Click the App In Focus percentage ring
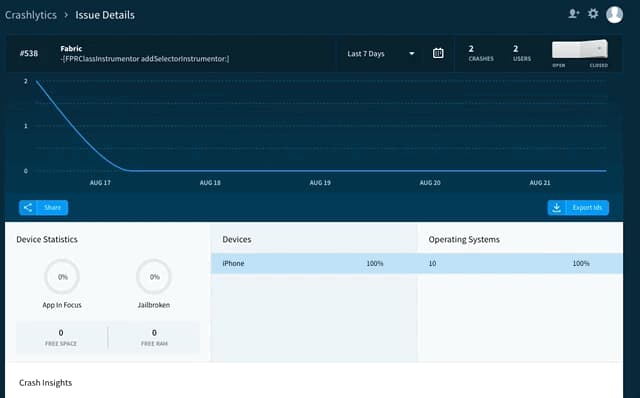This screenshot has width=640, height=398. pyautogui.click(x=62, y=276)
